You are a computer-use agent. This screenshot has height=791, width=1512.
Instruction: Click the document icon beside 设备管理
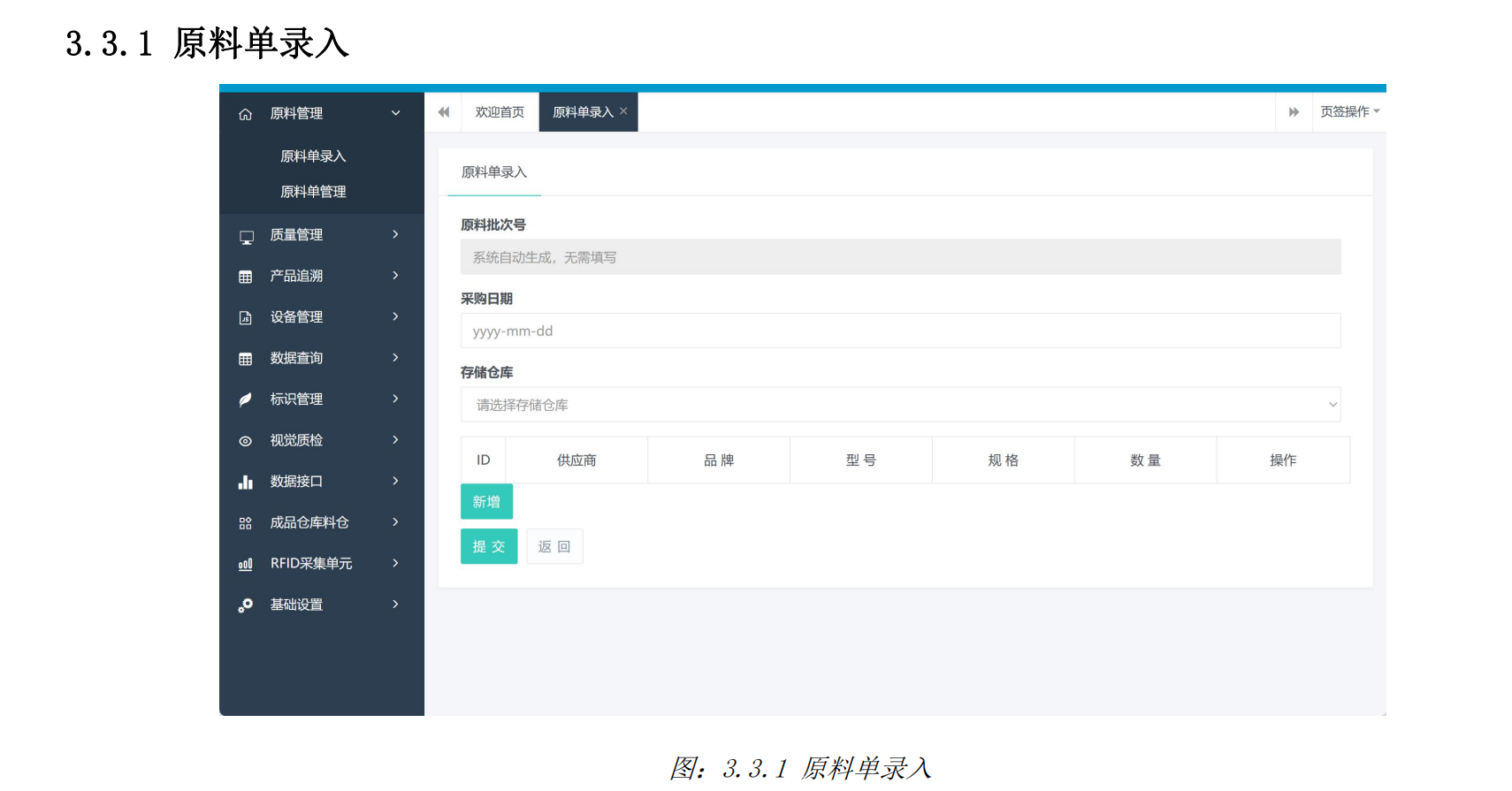click(246, 317)
